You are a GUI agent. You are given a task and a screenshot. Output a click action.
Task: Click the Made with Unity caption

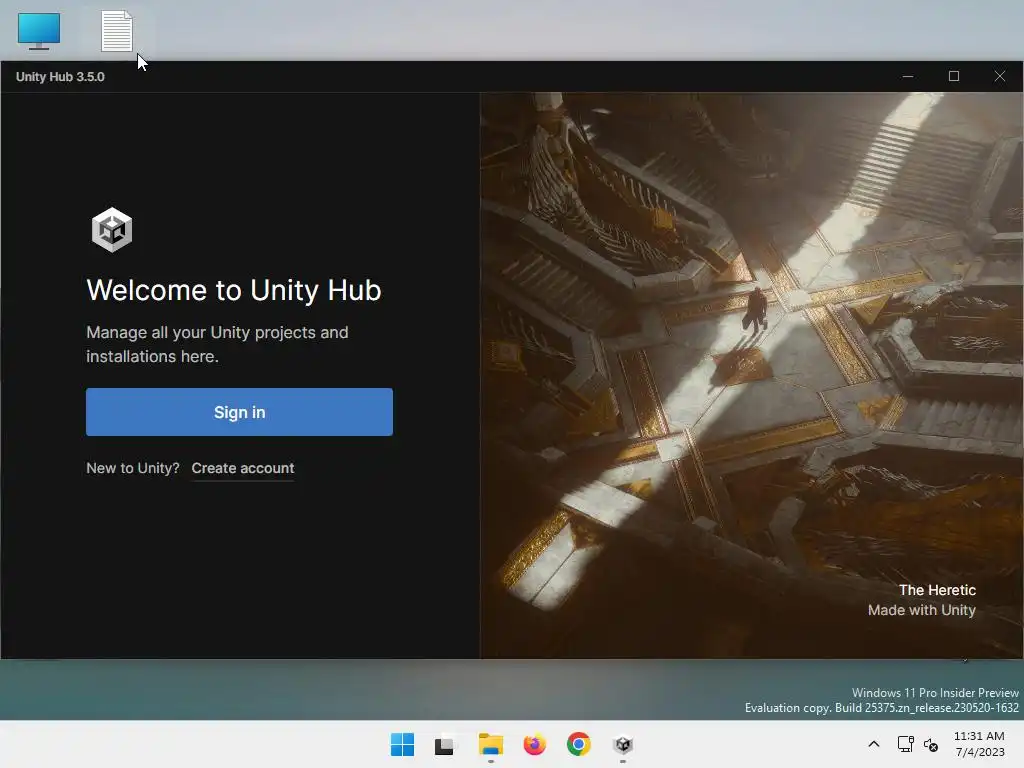tap(921, 610)
